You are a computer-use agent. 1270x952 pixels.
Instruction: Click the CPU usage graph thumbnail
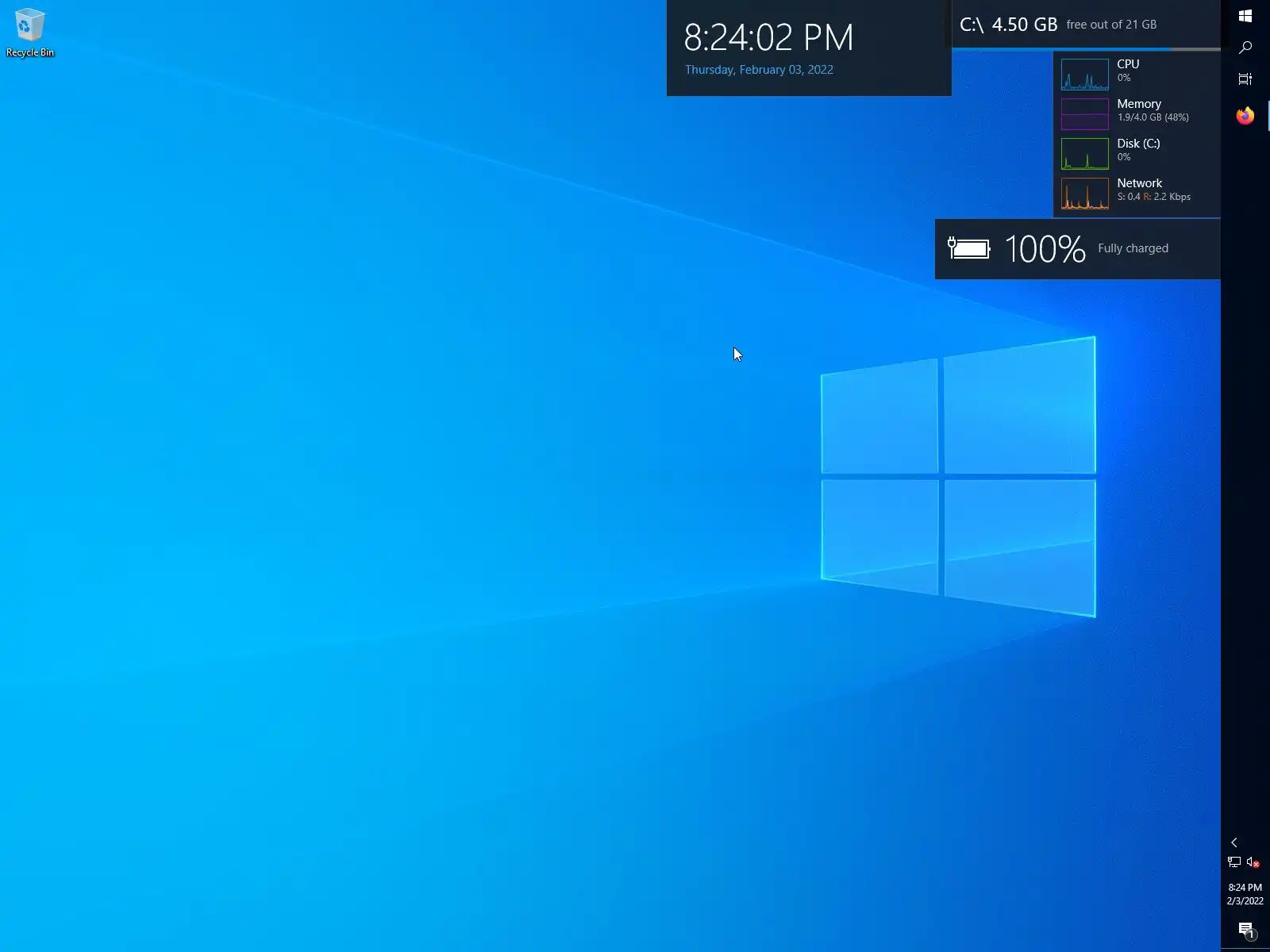pyautogui.click(x=1085, y=75)
